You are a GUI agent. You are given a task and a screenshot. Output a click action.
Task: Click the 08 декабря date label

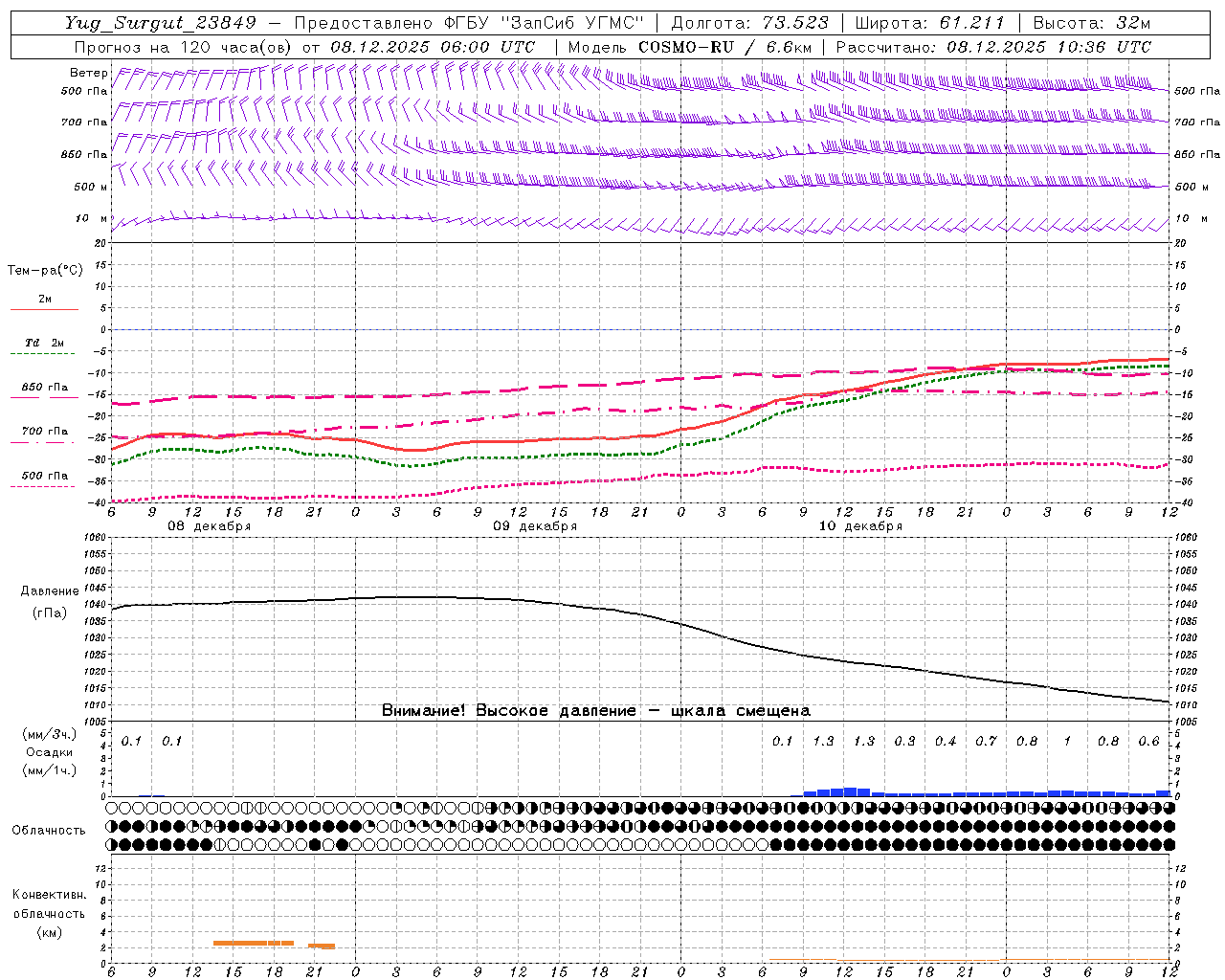[x=210, y=526]
